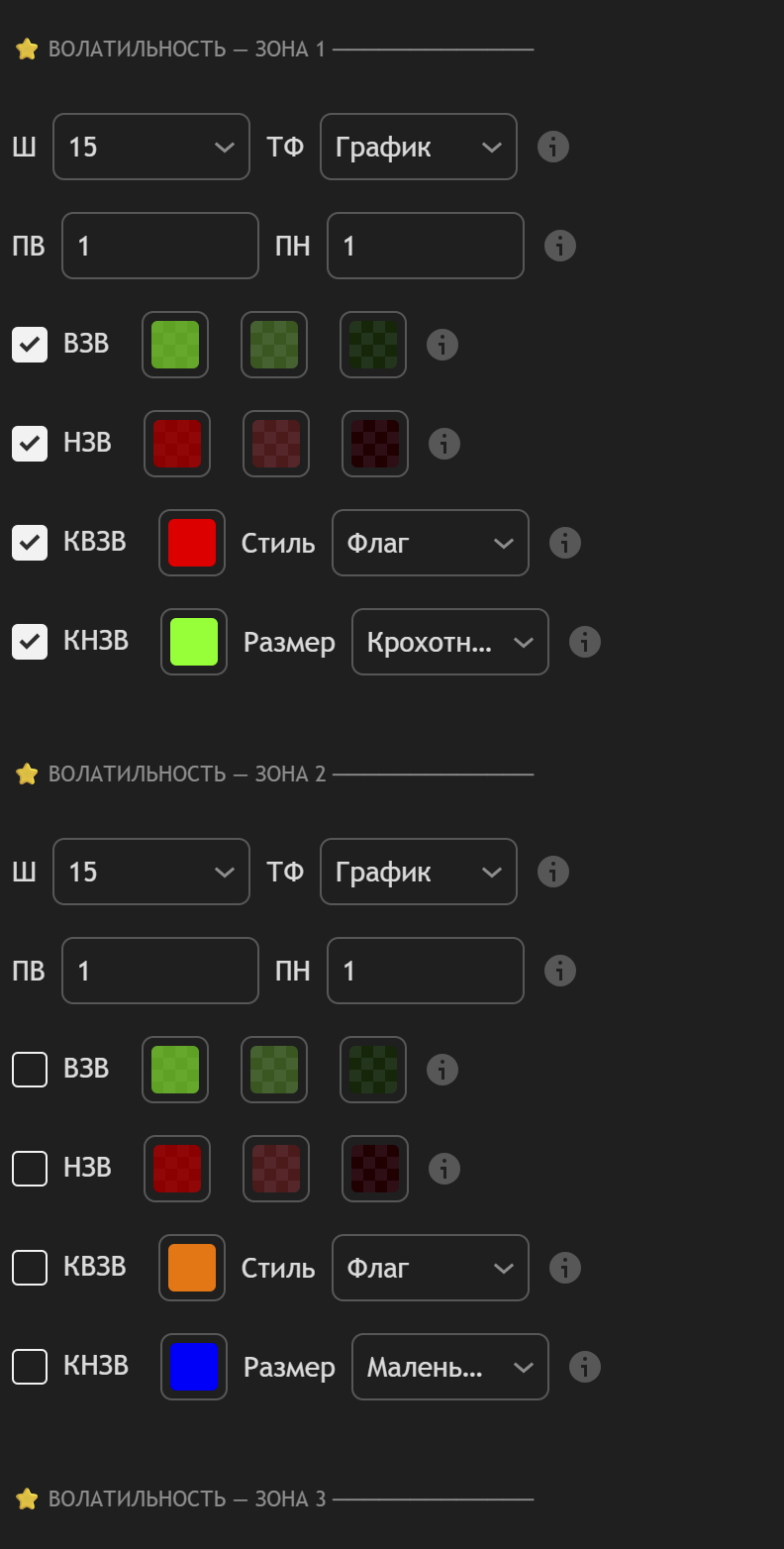Open the Ш dropdown in Zone 1

pos(151,147)
